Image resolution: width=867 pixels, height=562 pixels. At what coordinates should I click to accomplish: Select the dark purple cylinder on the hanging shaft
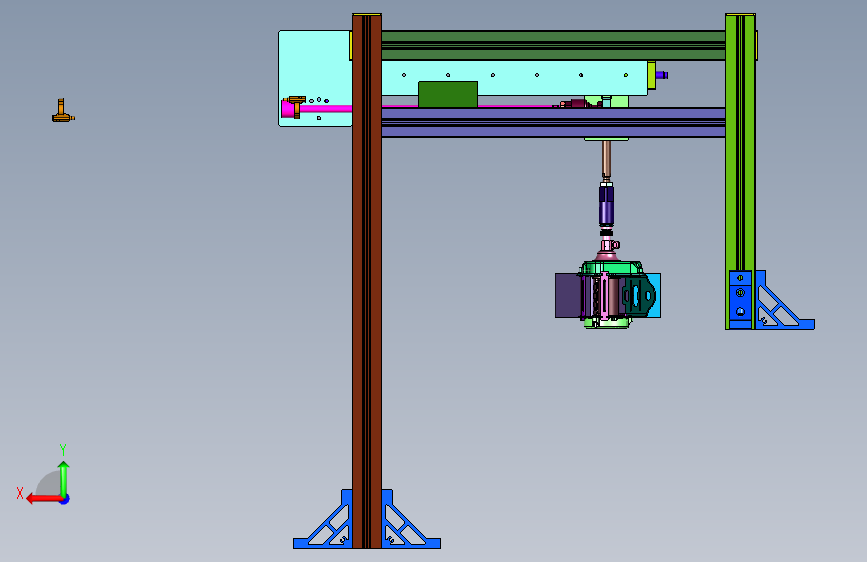coord(607,205)
